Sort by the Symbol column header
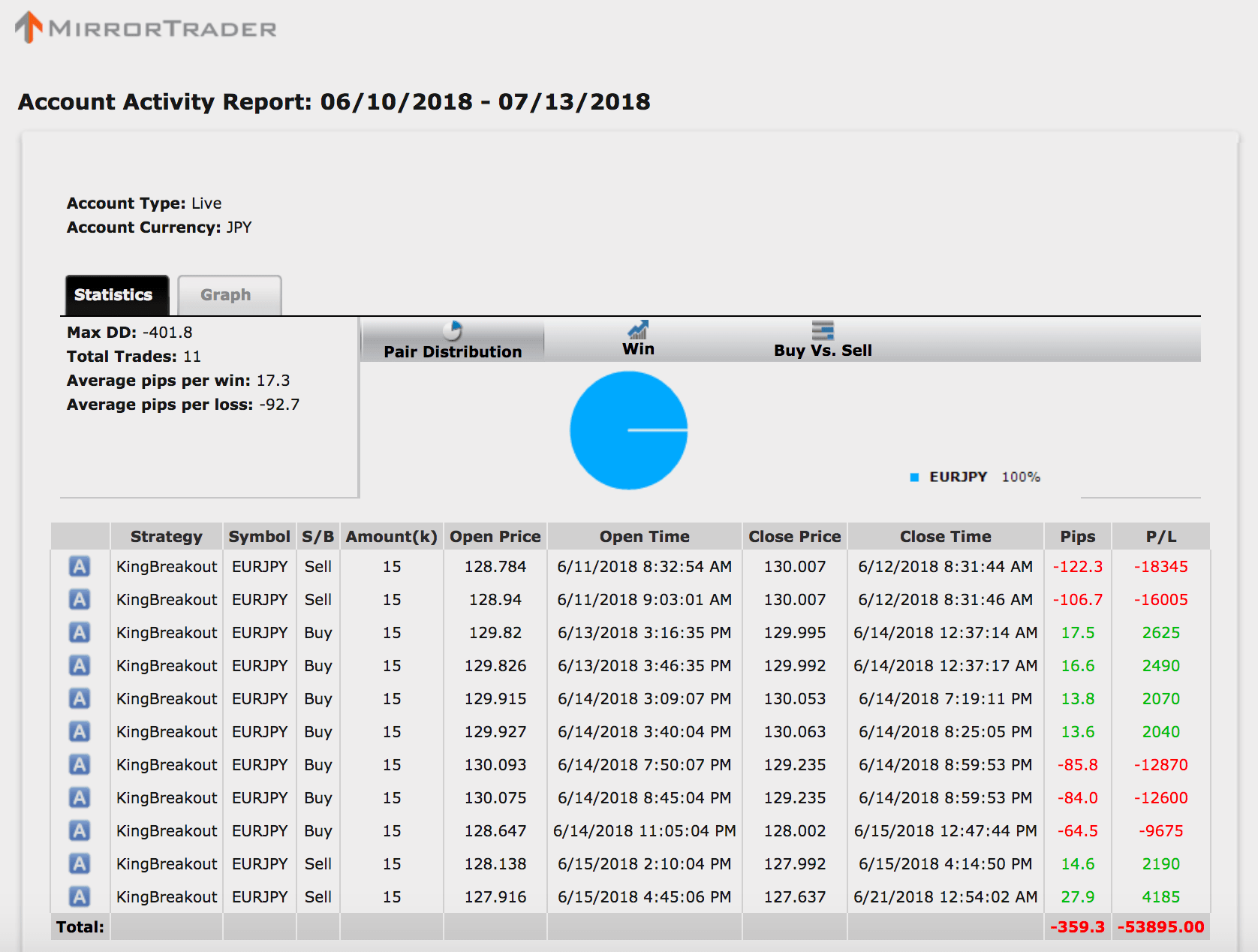 (260, 536)
